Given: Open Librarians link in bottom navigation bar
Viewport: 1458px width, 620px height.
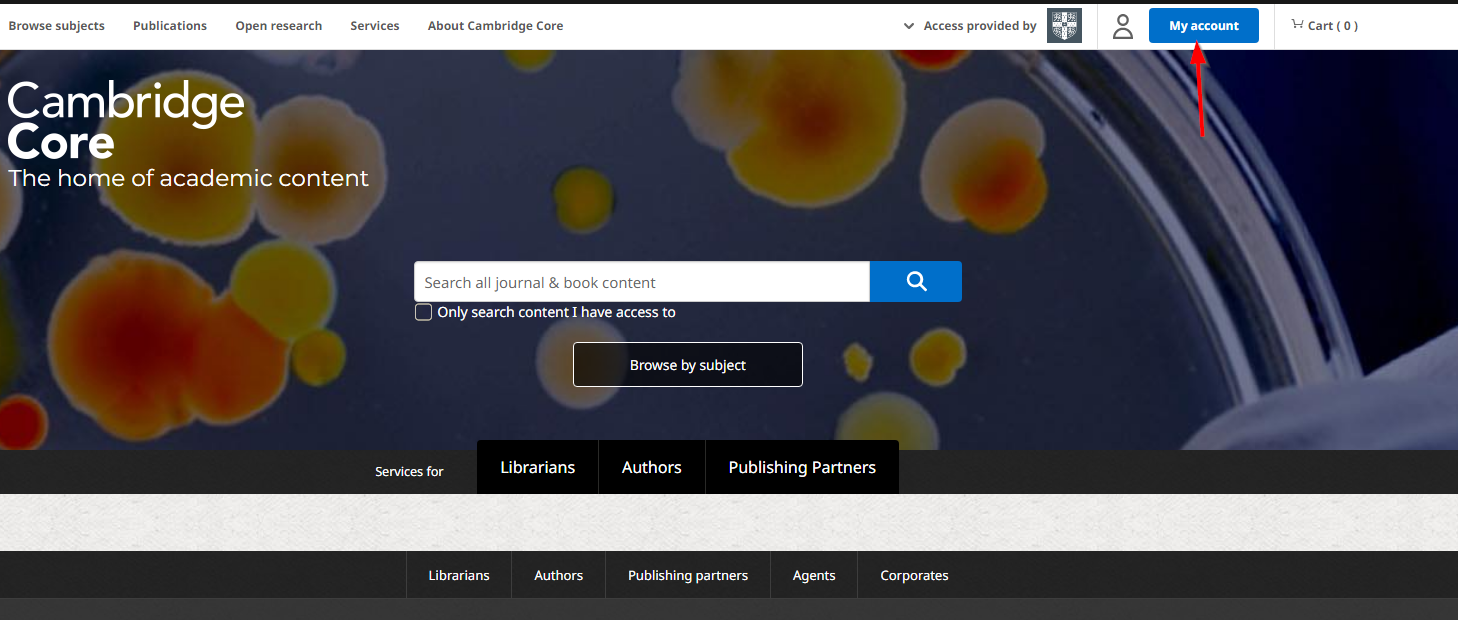Looking at the screenshot, I should click(x=459, y=575).
